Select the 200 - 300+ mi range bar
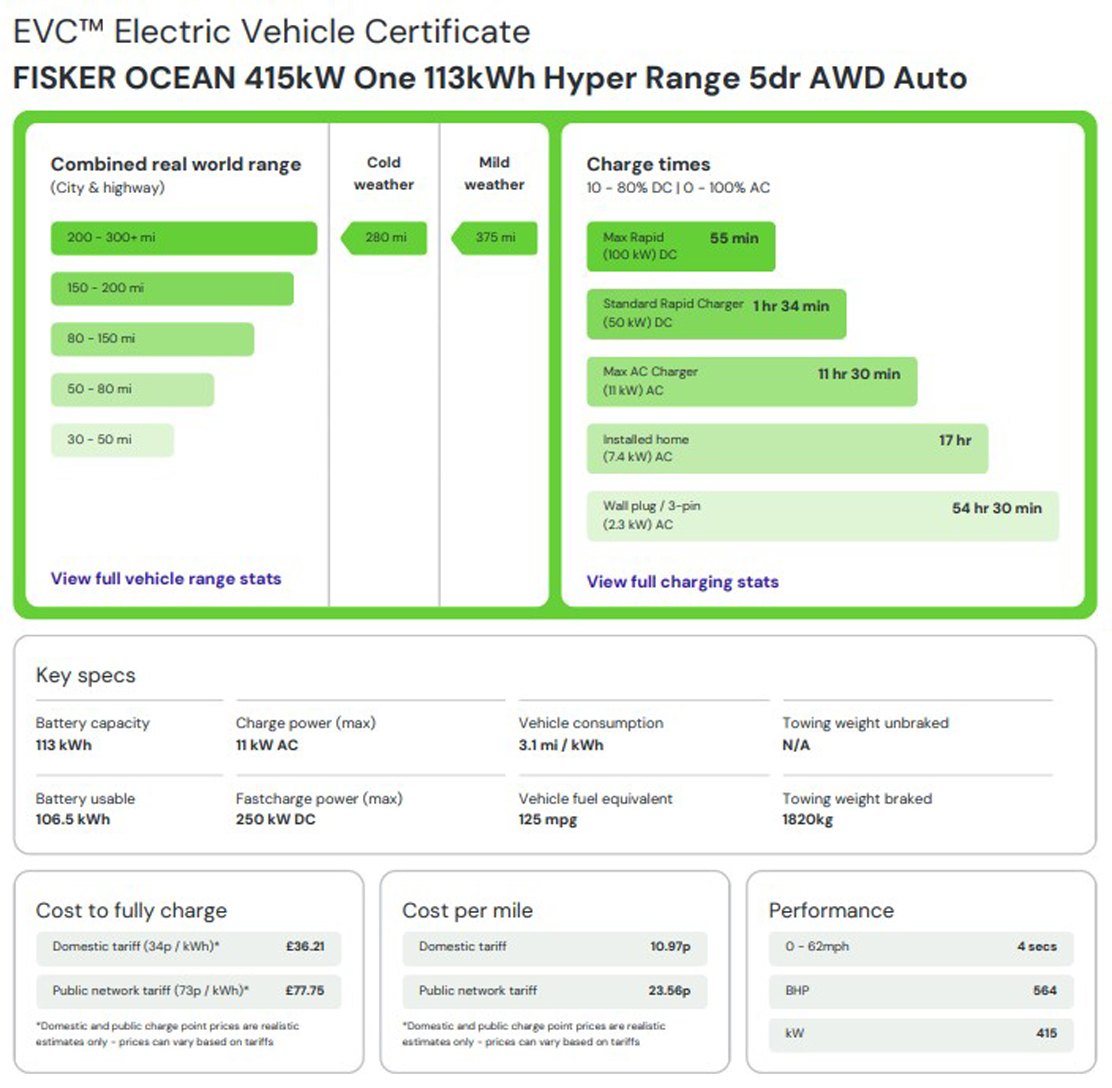The width and height of the screenshot is (1112, 1088). coord(184,238)
